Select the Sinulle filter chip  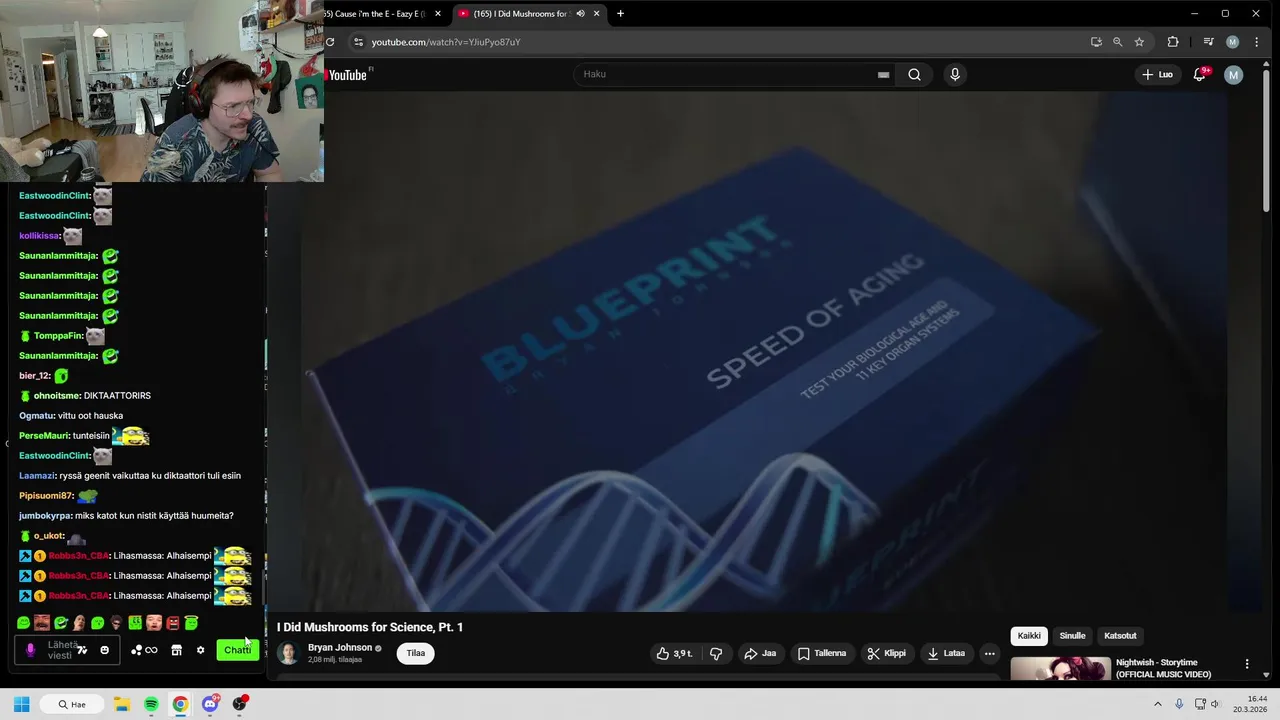coord(1072,636)
